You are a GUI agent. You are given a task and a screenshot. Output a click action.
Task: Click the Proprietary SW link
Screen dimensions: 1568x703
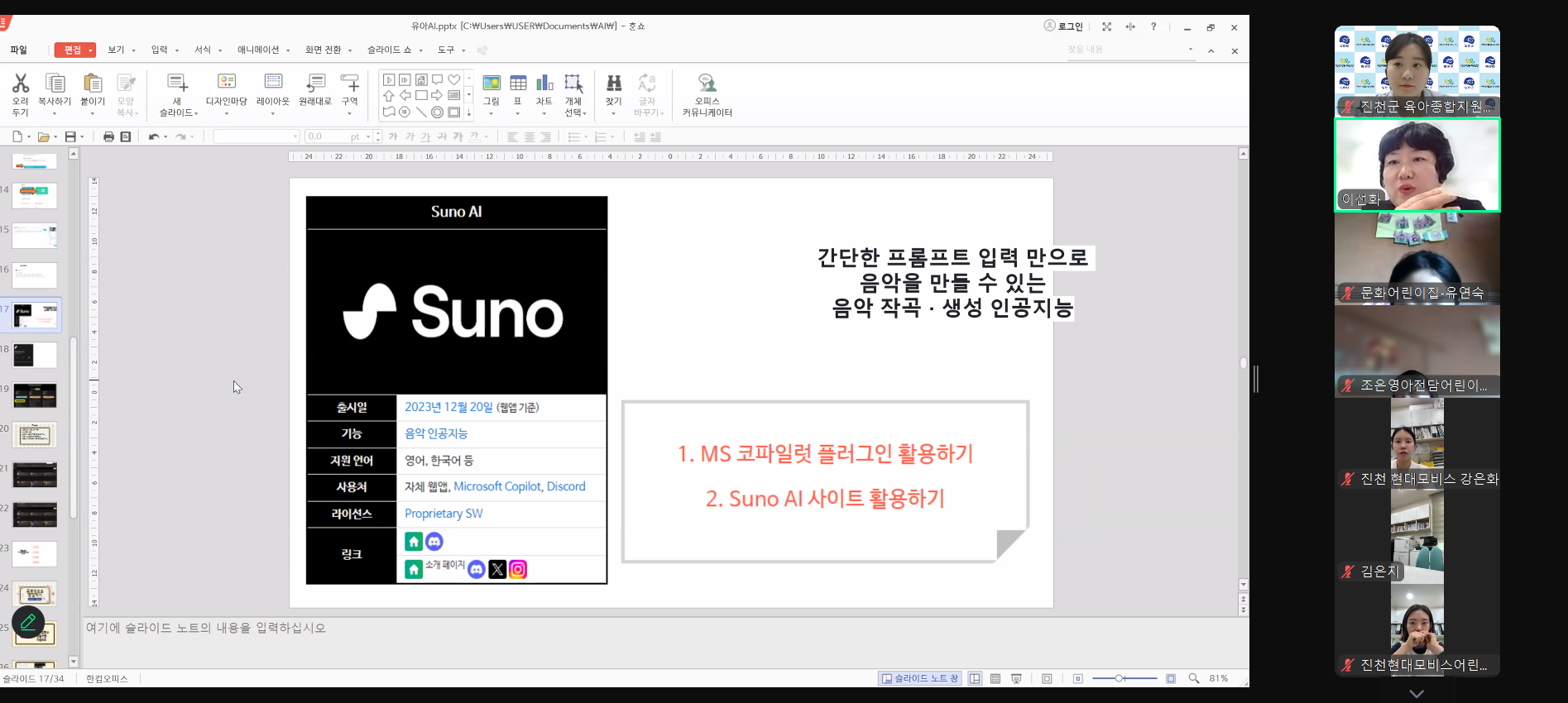(x=444, y=514)
